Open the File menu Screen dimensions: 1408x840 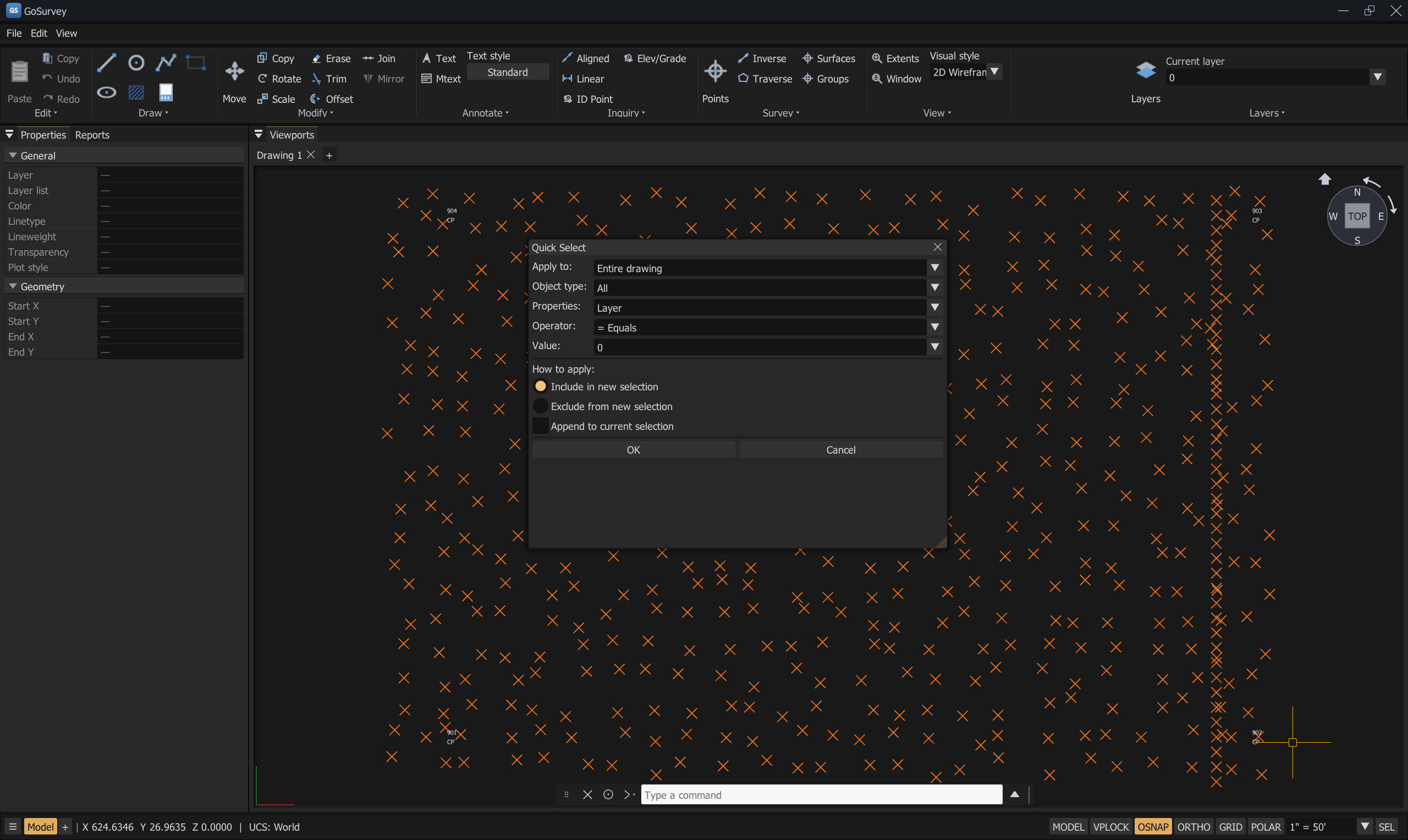pos(14,34)
